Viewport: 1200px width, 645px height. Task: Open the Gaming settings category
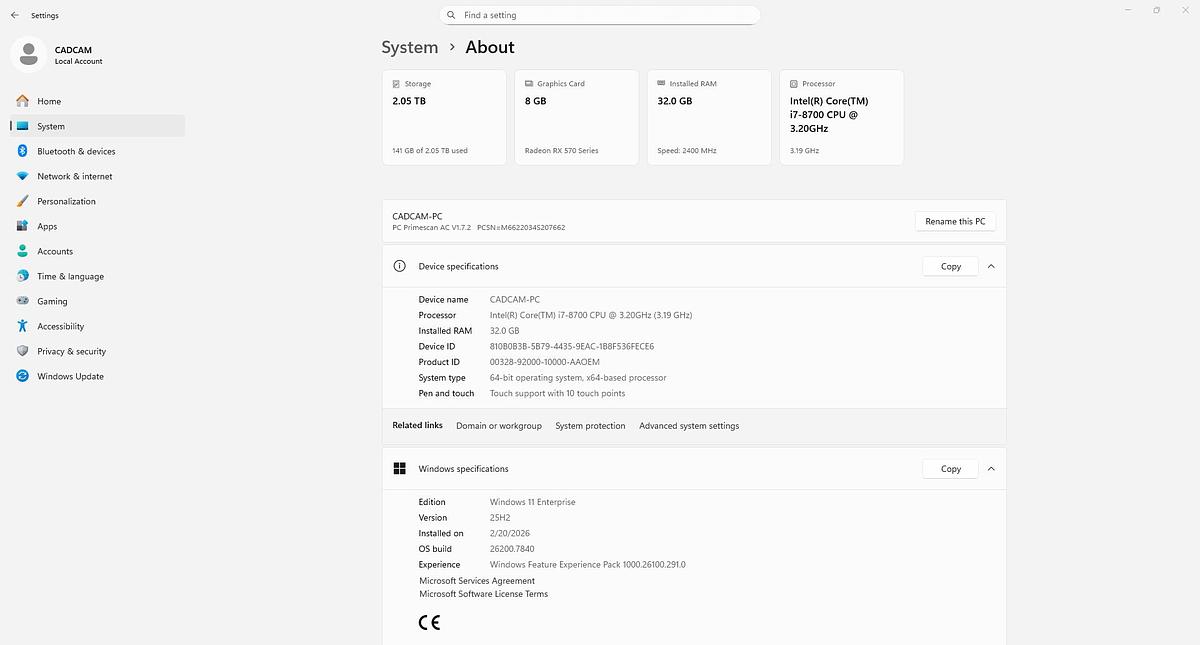[52, 301]
